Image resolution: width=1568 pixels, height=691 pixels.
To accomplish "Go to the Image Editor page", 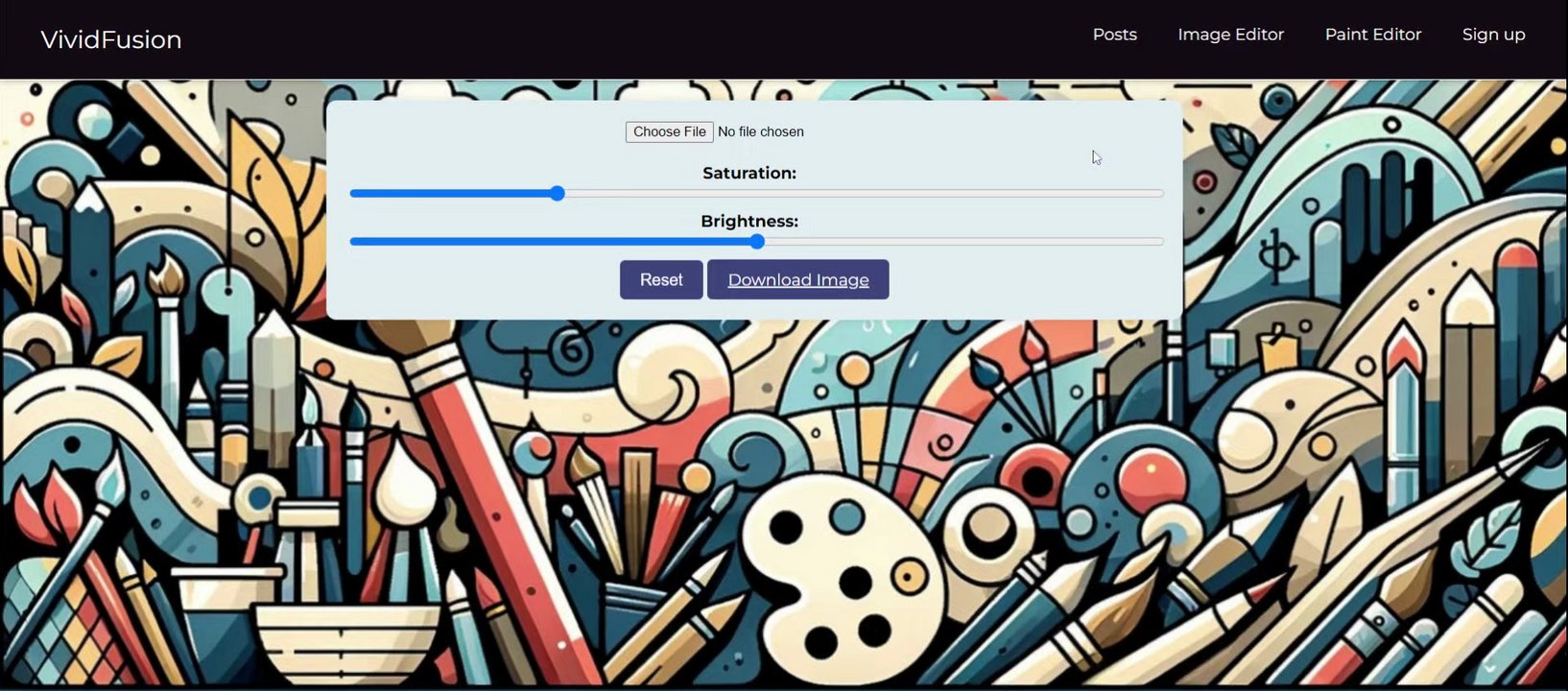I will [x=1230, y=35].
